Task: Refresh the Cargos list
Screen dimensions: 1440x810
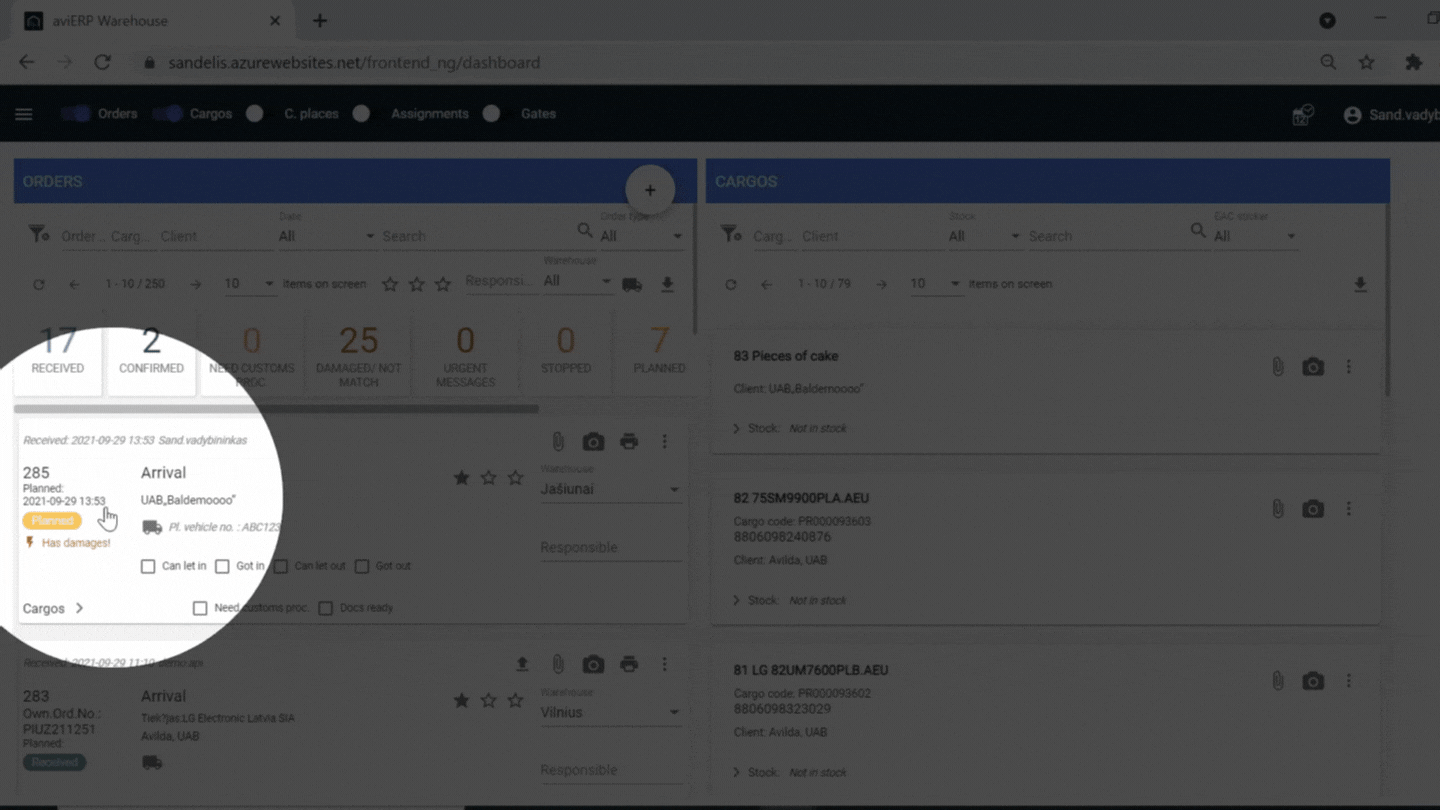Action: coord(731,284)
